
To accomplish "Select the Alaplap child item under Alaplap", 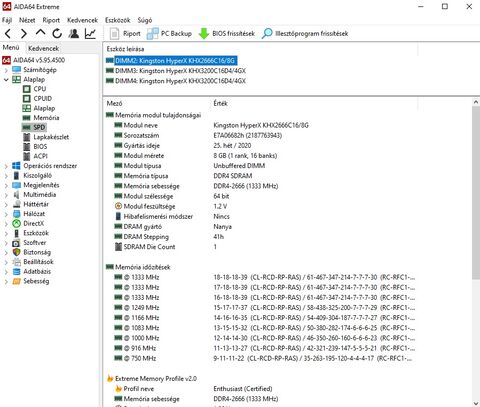I will click(44, 108).
